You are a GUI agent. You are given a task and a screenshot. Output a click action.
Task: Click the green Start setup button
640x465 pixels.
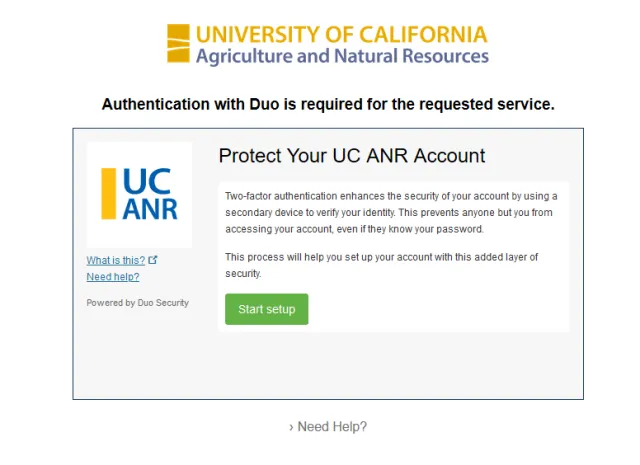click(x=267, y=309)
